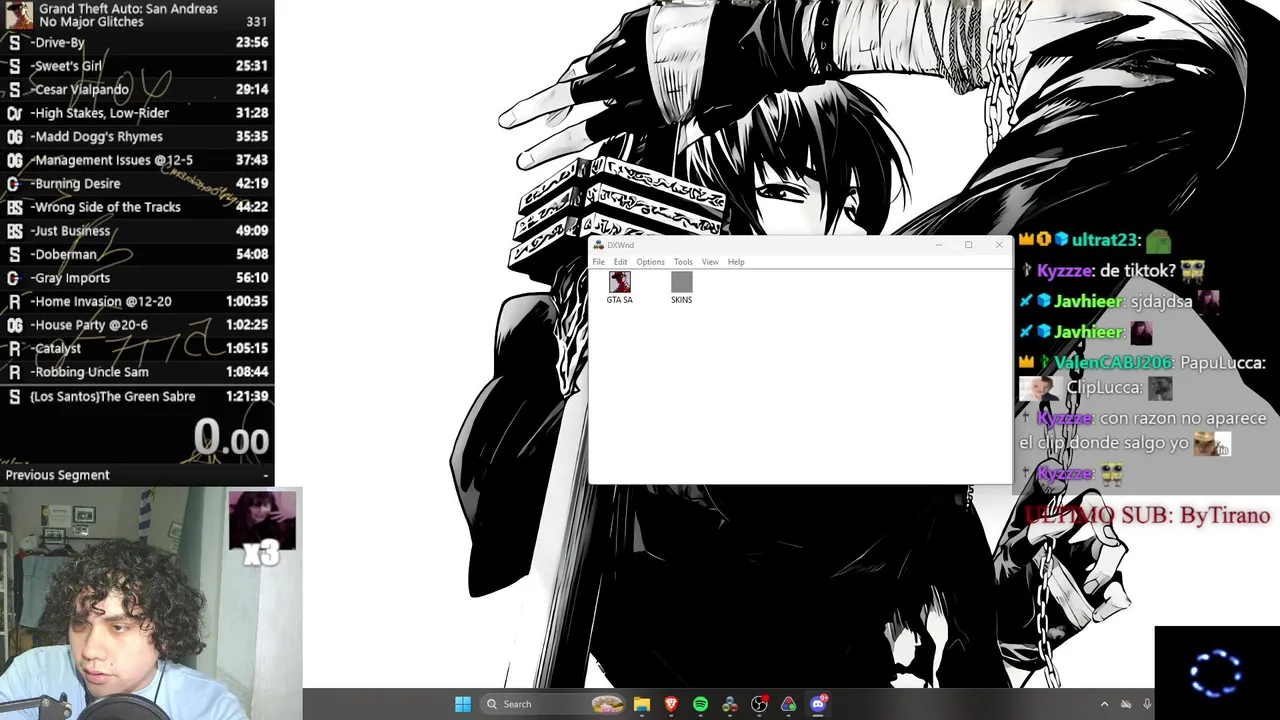Screen dimensions: 1280x720
Task: Open the GTA SA entry in DXWnd
Action: (619, 287)
